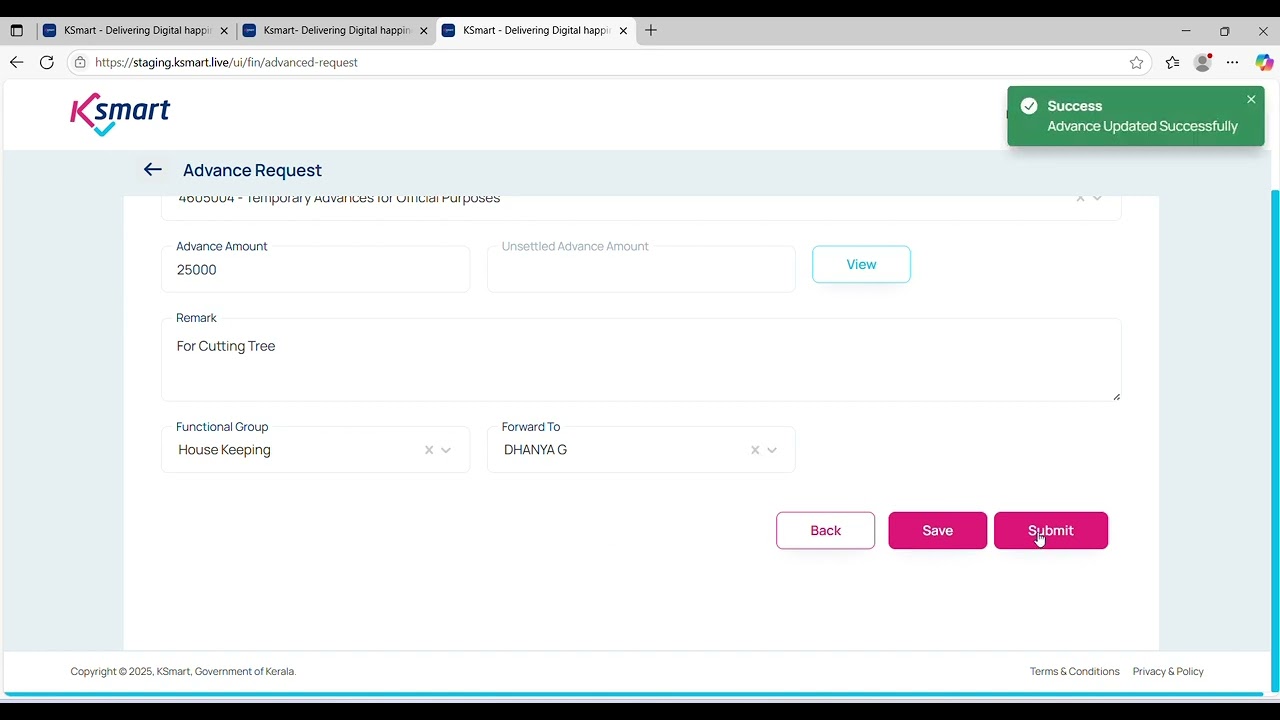Clear the Temporary Advances account selection

click(x=1080, y=199)
